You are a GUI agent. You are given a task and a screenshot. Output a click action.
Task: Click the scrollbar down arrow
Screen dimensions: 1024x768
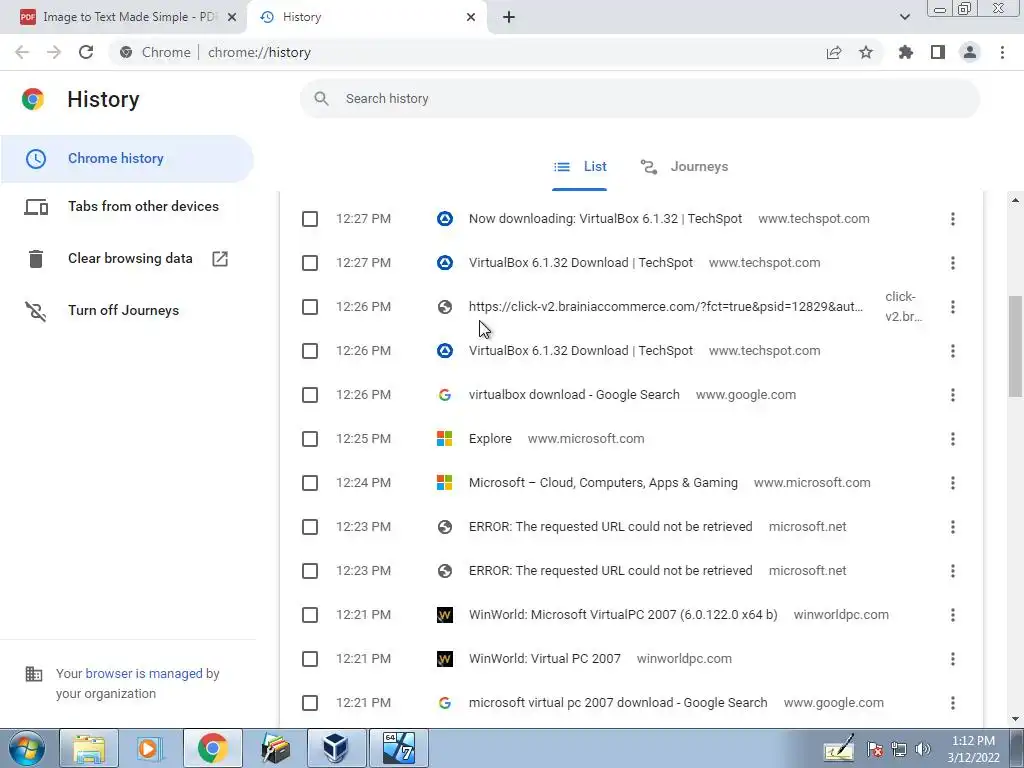pyautogui.click(x=1015, y=719)
